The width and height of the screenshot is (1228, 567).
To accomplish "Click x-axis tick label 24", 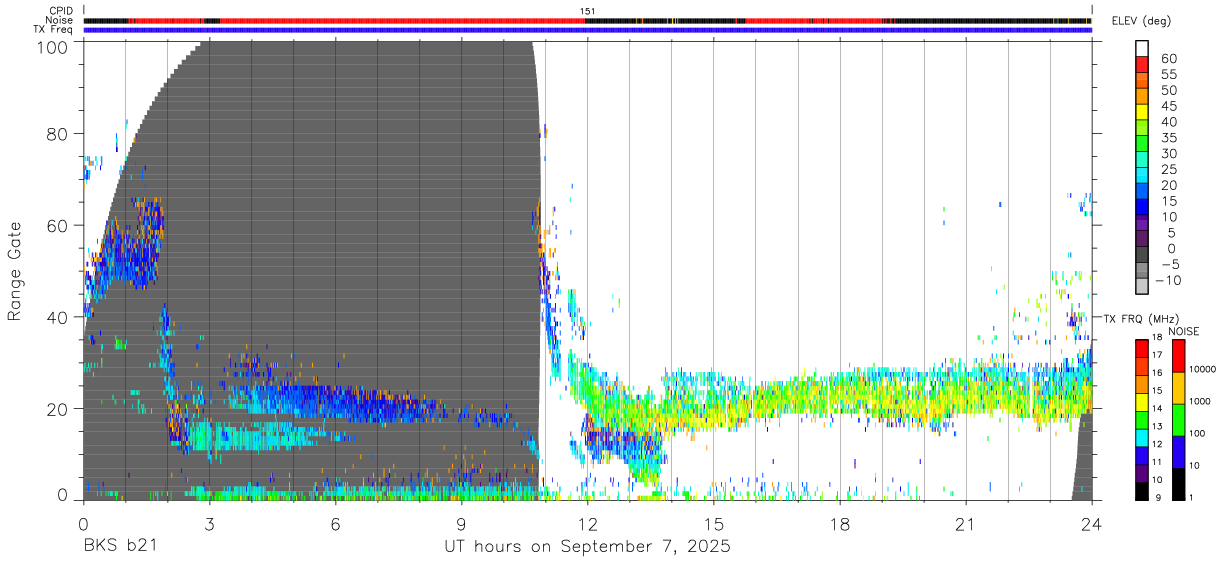I will [x=1091, y=524].
